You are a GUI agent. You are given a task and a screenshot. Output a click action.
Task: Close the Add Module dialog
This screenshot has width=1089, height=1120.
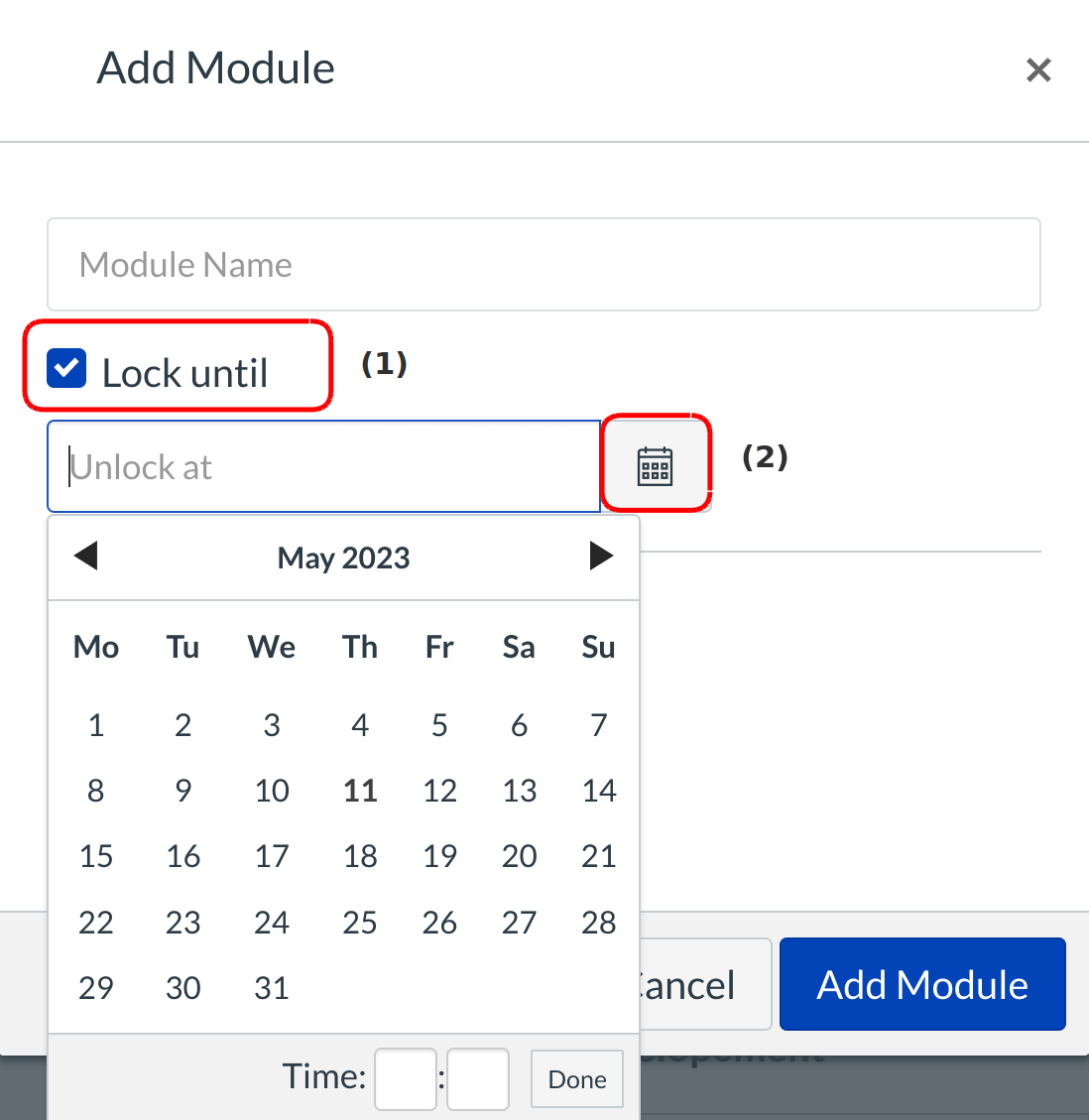click(x=1038, y=69)
